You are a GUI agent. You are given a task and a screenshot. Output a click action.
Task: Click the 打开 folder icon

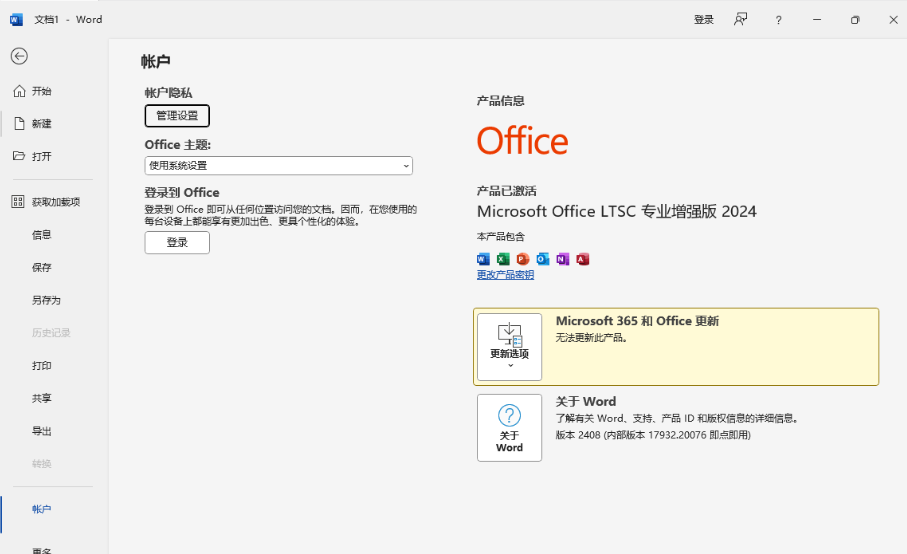click(x=19, y=156)
